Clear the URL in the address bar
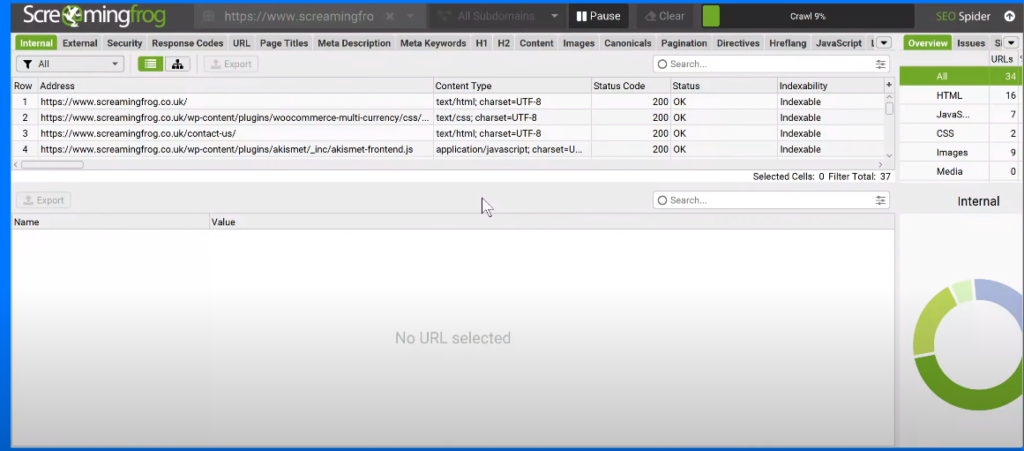The height and width of the screenshot is (451, 1024). (390, 16)
